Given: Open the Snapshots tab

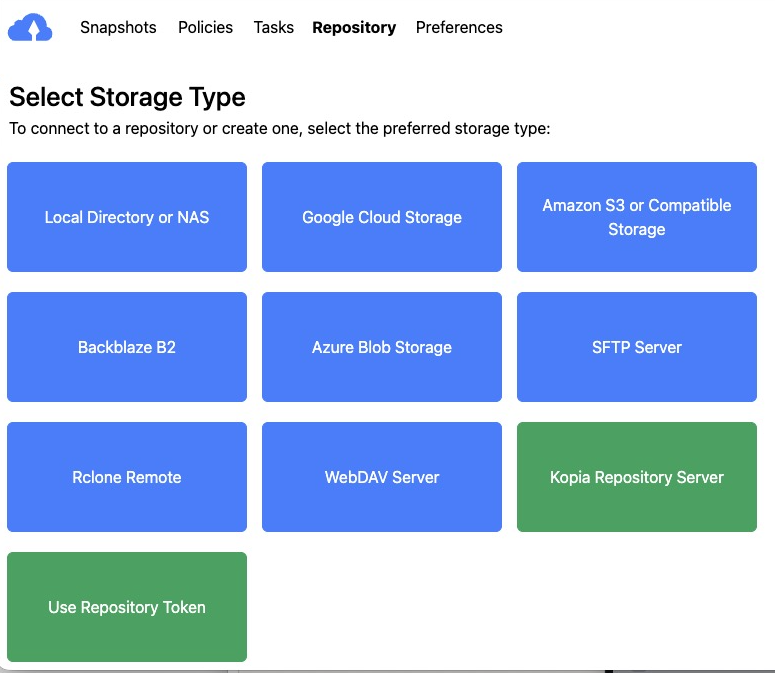Looking at the screenshot, I should [x=118, y=27].
